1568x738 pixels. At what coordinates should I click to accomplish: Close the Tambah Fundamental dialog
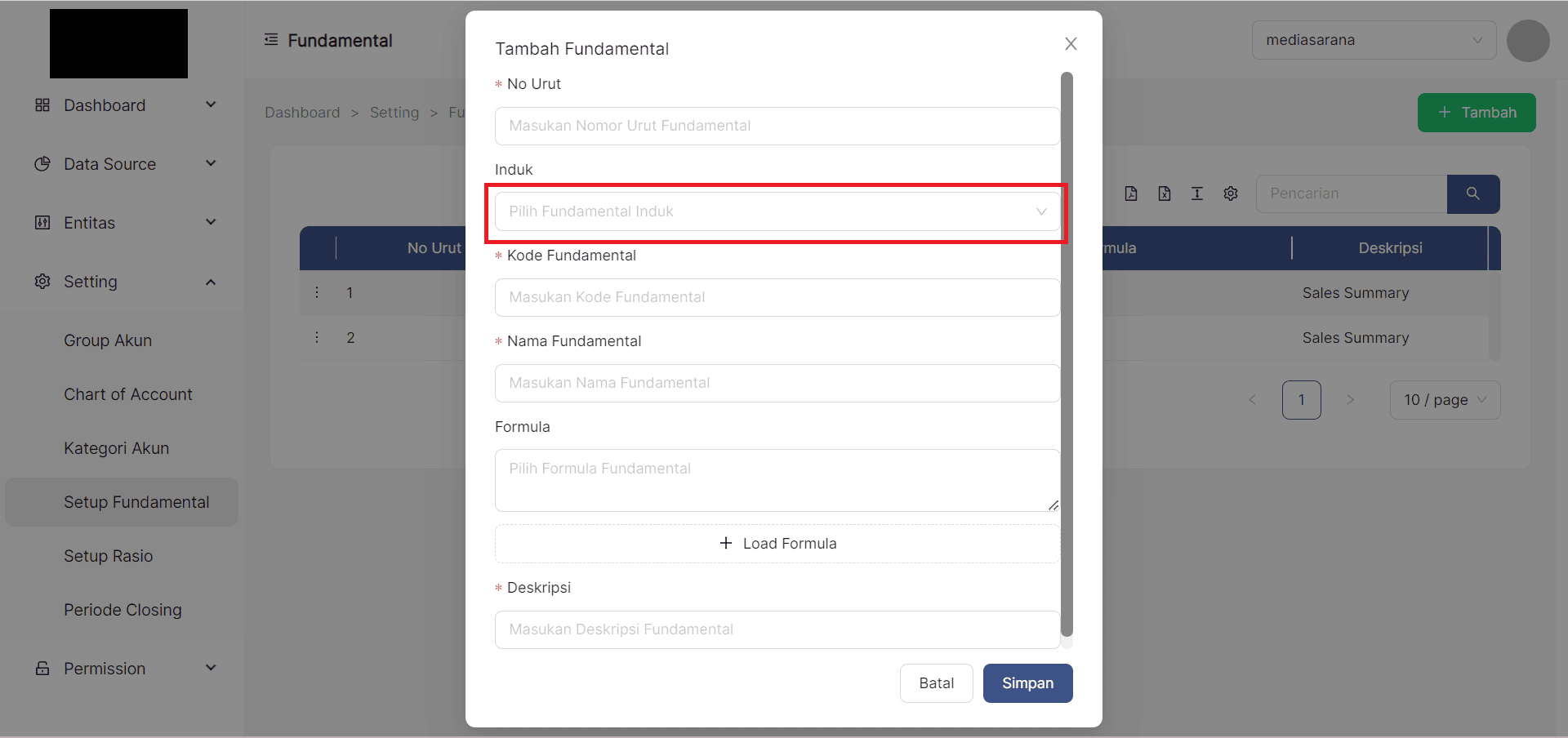1071,44
